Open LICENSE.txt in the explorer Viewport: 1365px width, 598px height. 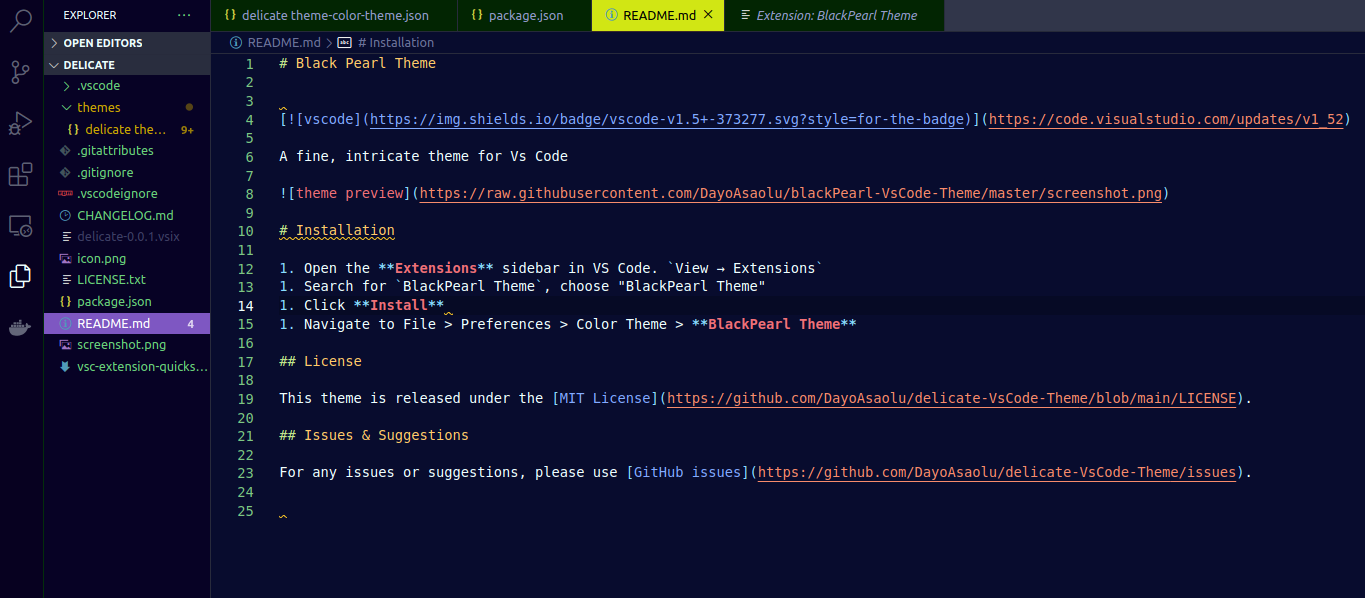[x=127, y=279]
